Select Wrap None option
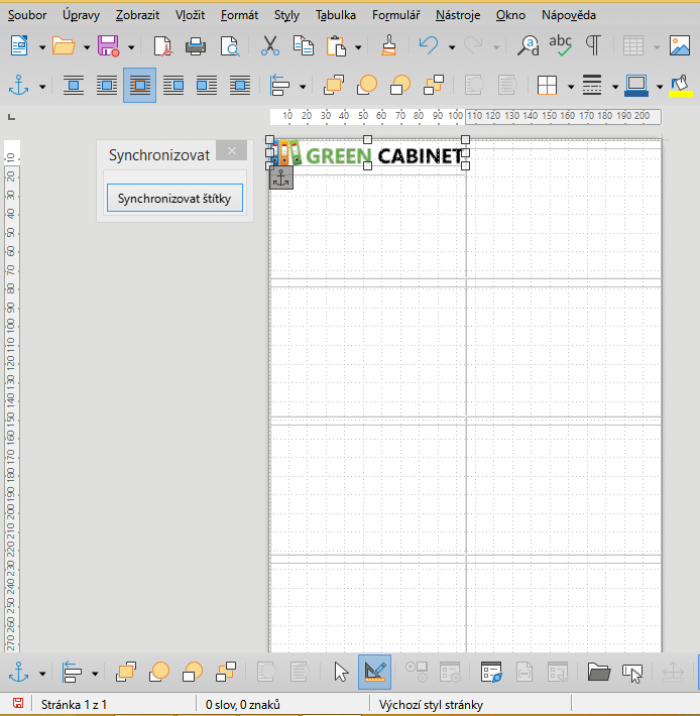Viewport: 700px width, 716px height. click(x=74, y=85)
